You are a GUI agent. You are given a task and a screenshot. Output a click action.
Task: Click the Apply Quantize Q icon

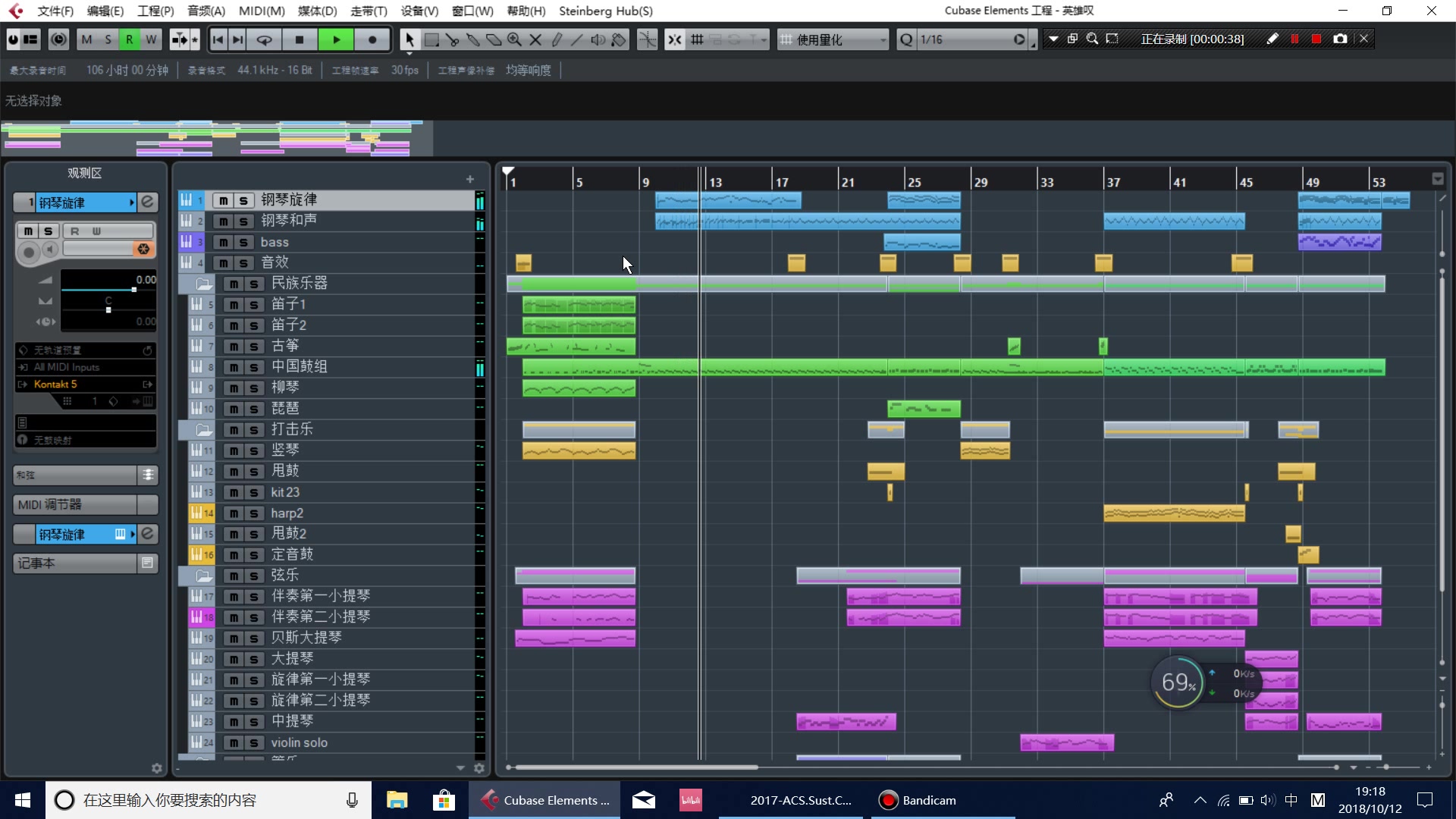[906, 39]
